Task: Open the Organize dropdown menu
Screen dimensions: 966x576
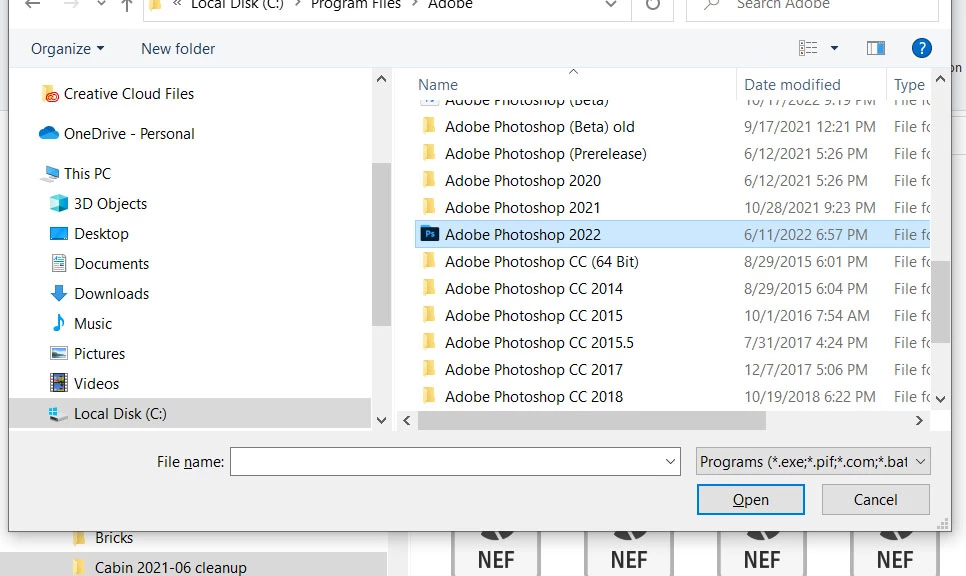Action: click(67, 49)
